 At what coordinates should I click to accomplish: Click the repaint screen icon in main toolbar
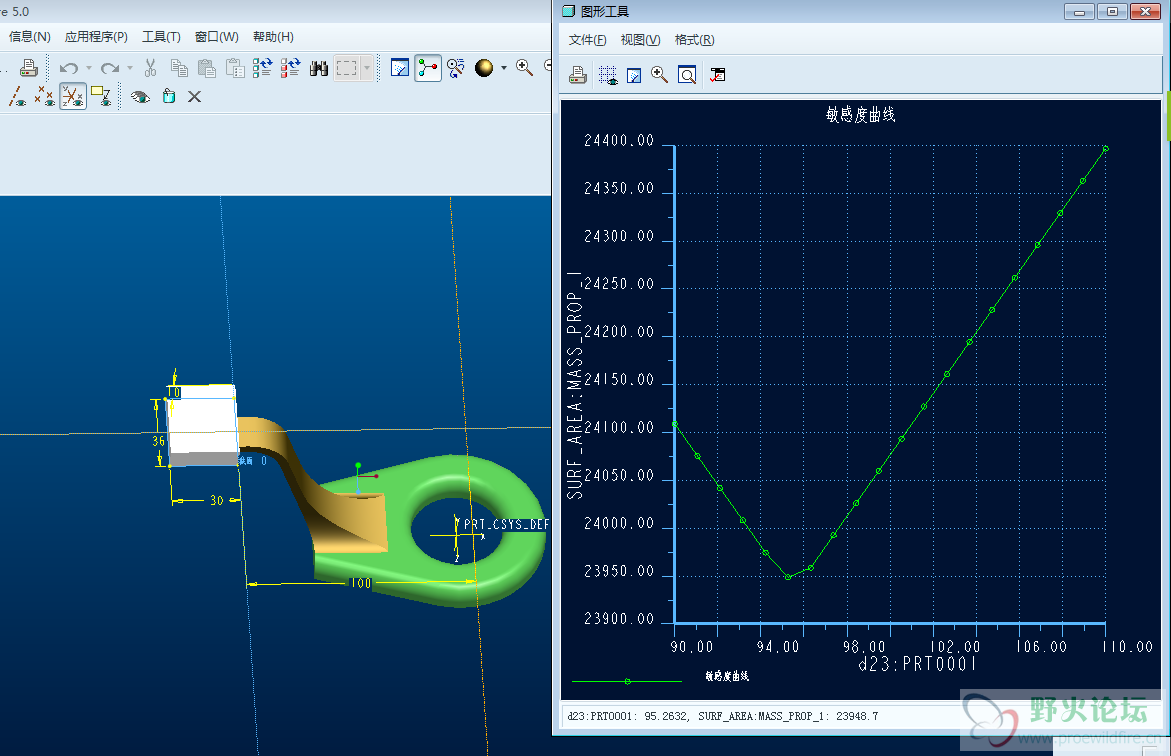400,68
